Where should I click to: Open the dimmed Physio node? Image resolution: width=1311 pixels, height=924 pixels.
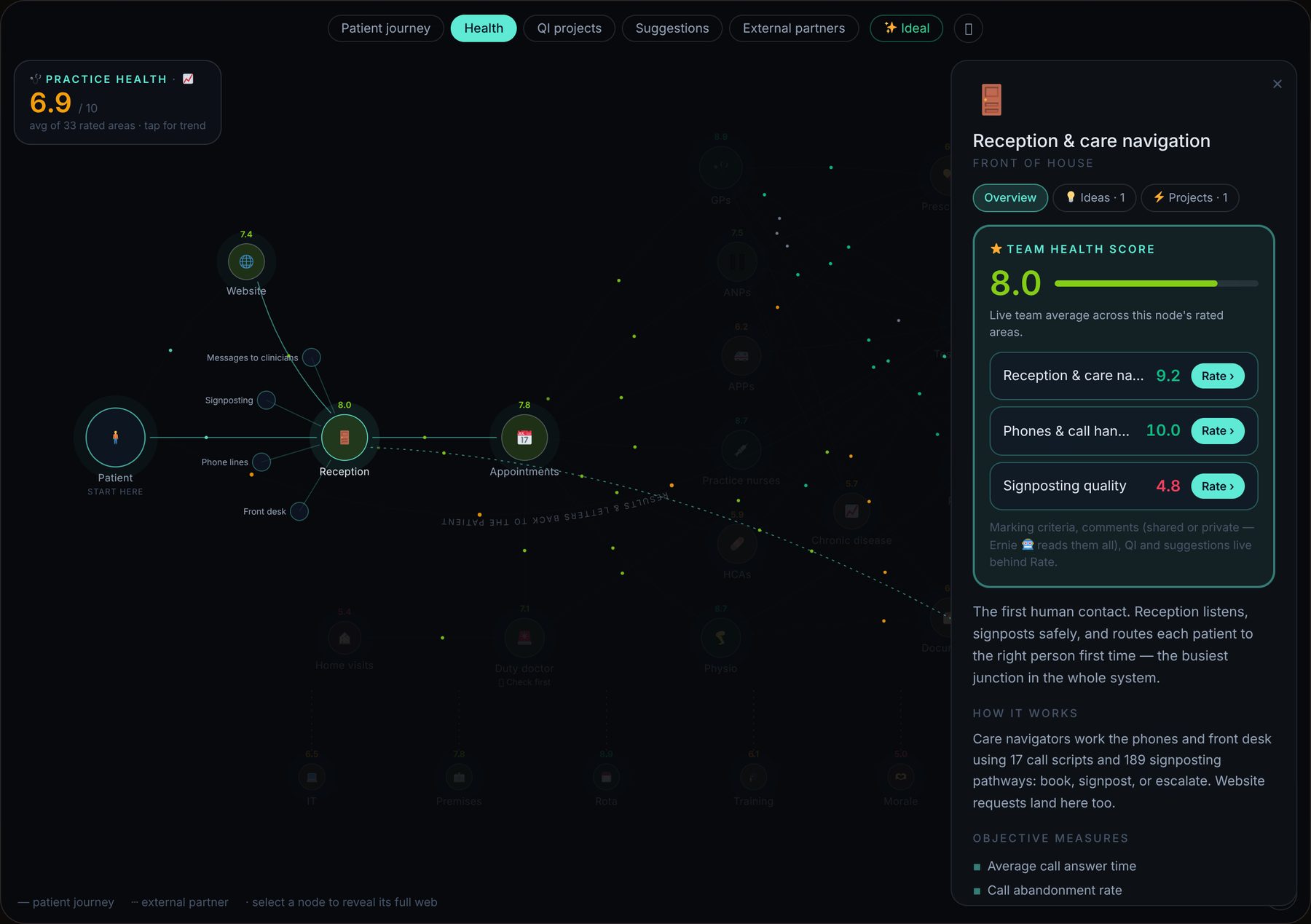(x=720, y=638)
